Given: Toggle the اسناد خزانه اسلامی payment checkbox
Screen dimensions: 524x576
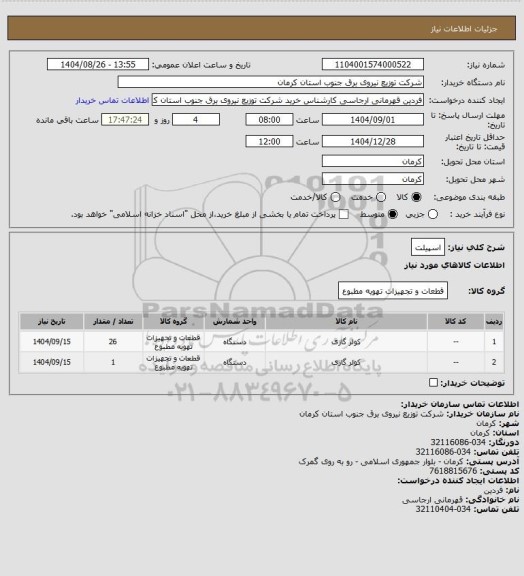Looking at the screenshot, I should 344,214.
